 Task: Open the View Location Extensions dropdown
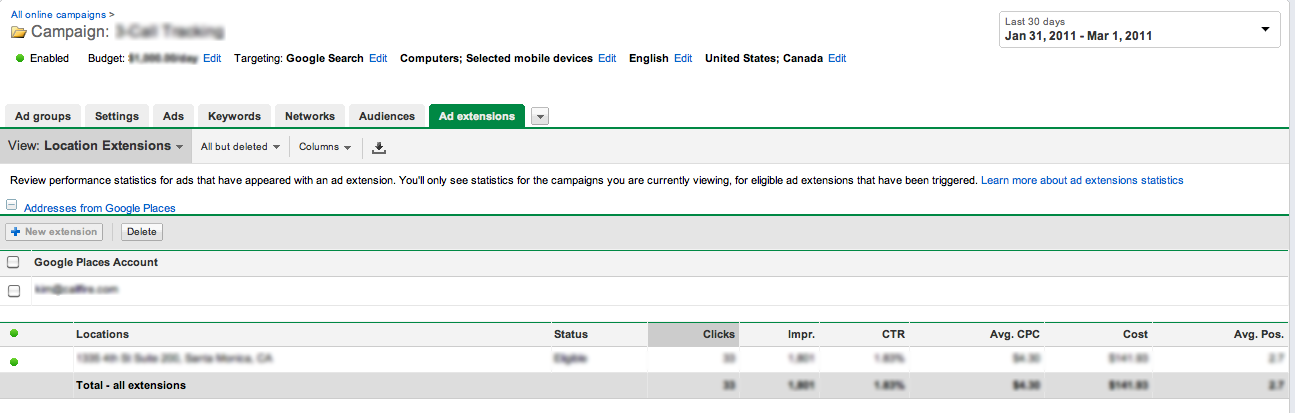[x=96, y=146]
